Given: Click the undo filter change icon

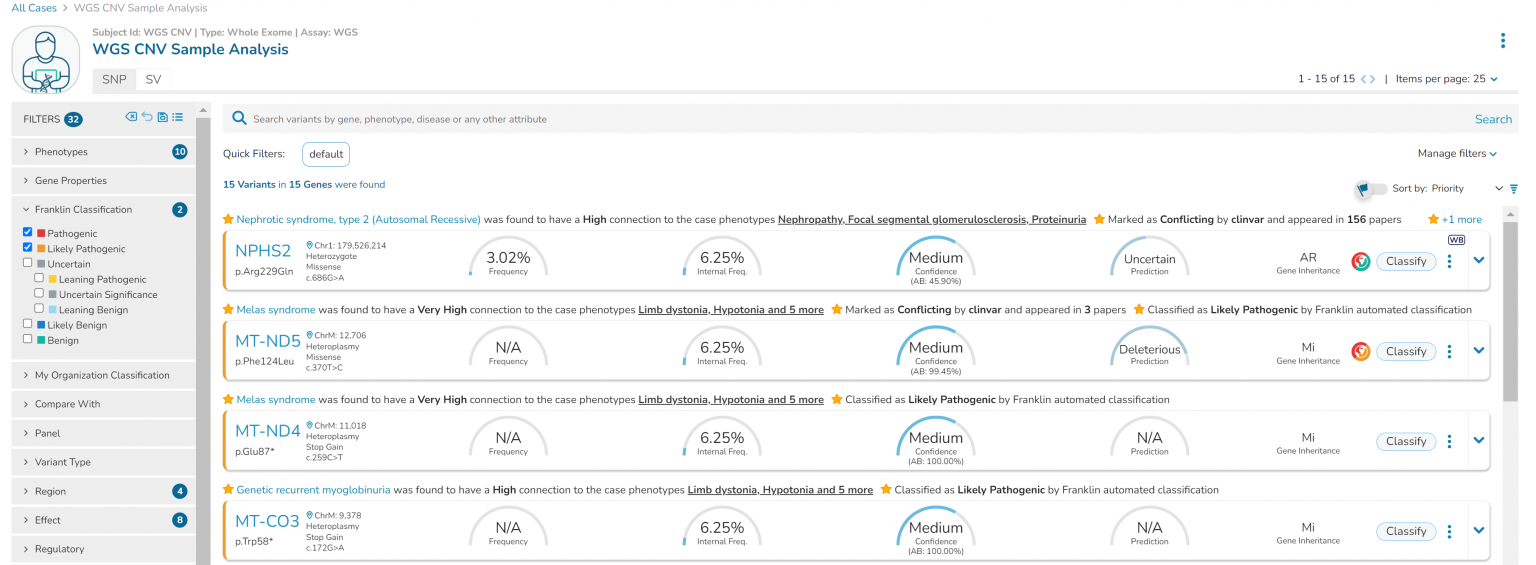Looking at the screenshot, I should 147,117.
